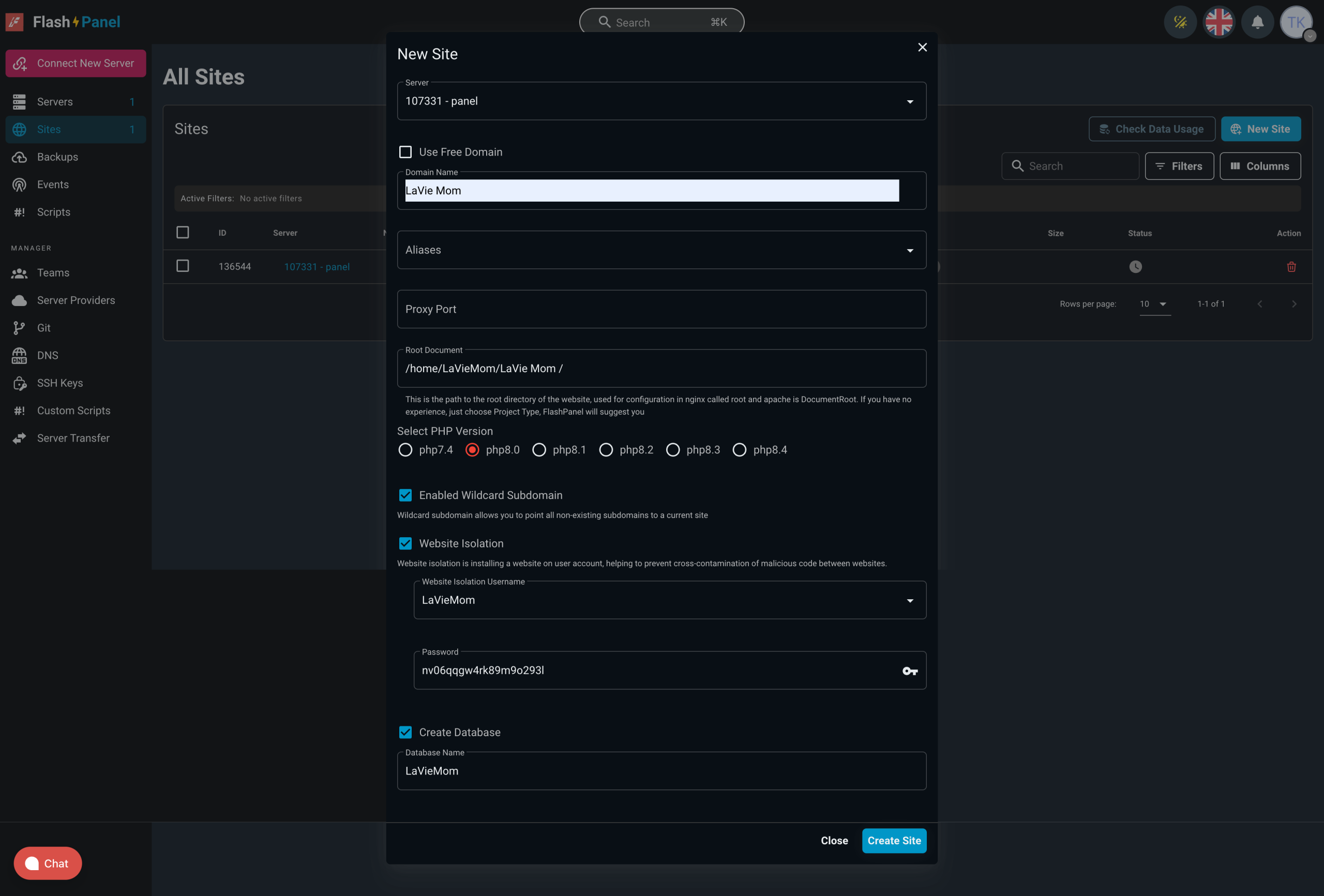Select the php8.2 radio button
The width and height of the screenshot is (1324, 896).
coord(606,450)
